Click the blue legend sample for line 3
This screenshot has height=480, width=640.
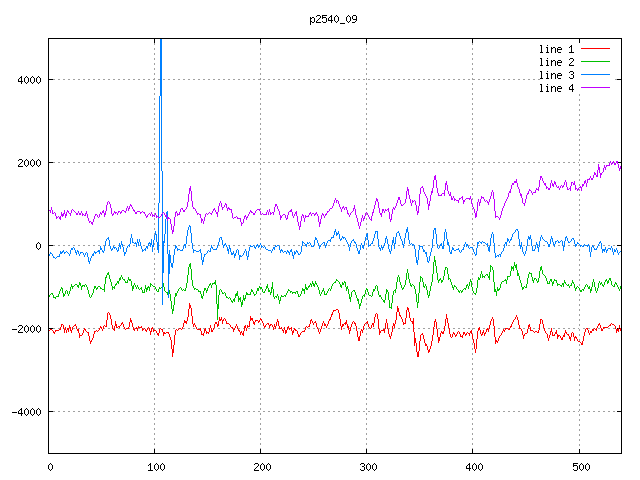[595, 75]
